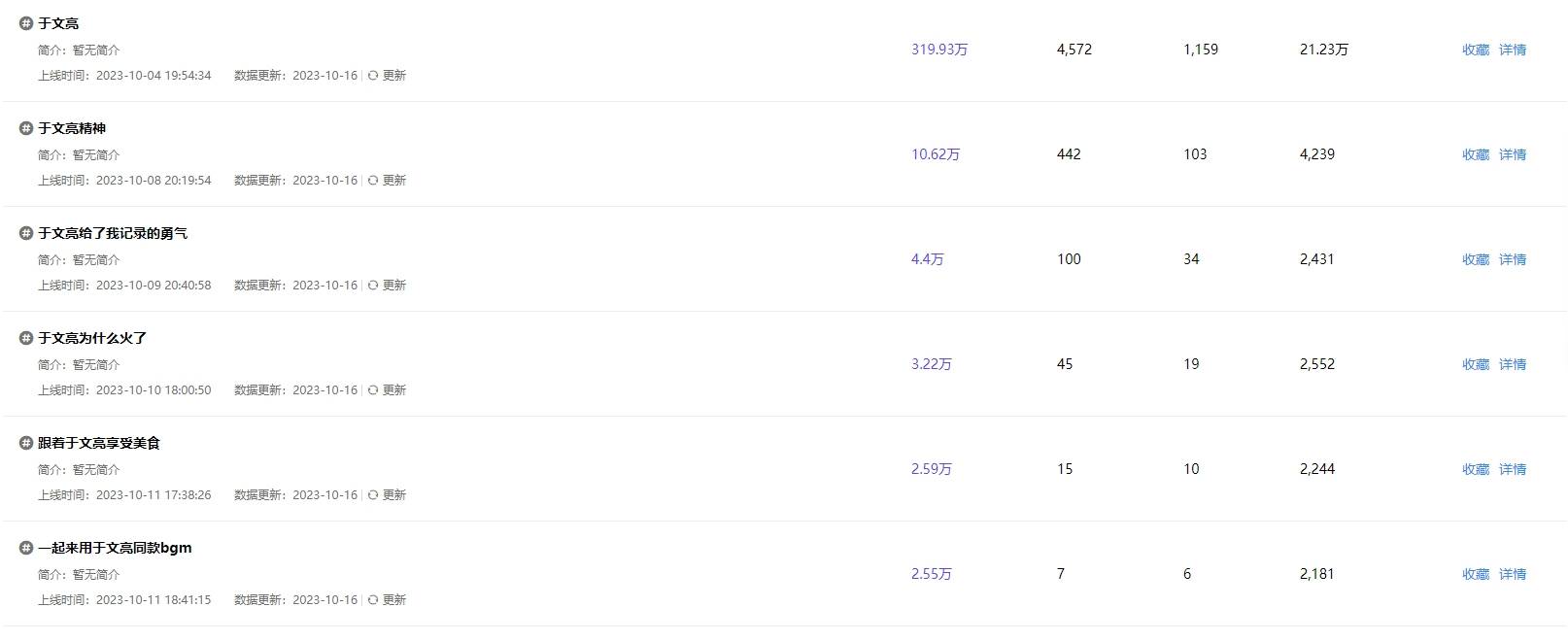
Task: Click 更新 text in 于文亮为什么火了 row
Action: pos(394,390)
